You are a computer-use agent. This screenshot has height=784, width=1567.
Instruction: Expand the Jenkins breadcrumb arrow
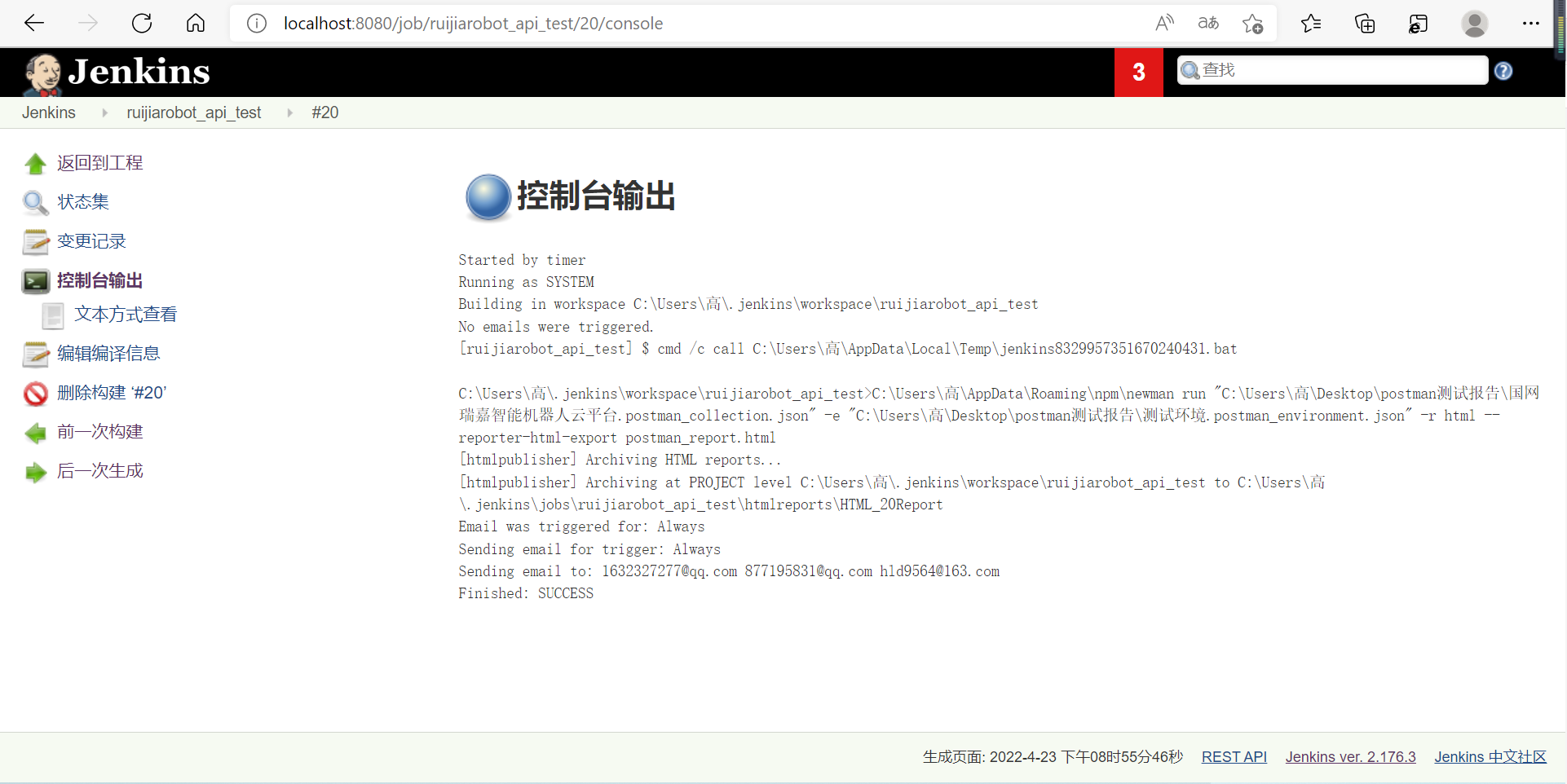104,112
